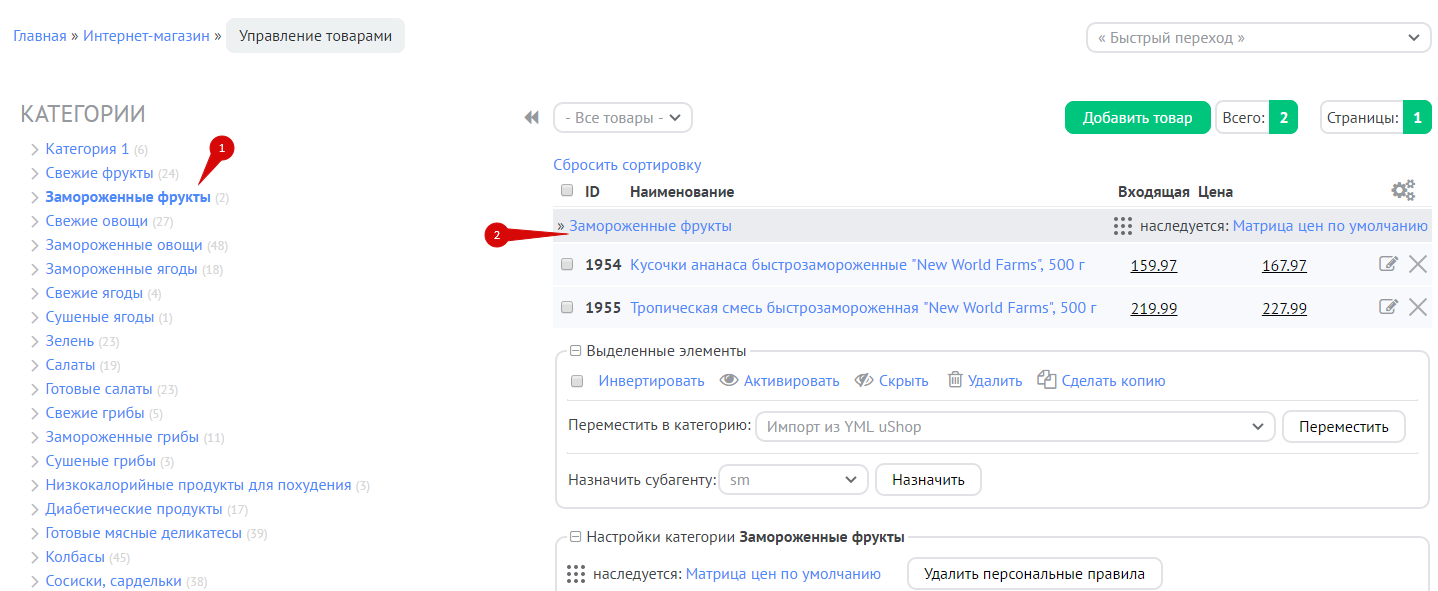Select Замороженные ягоды category in tree
This screenshot has width=1438, height=591.
coord(123,269)
